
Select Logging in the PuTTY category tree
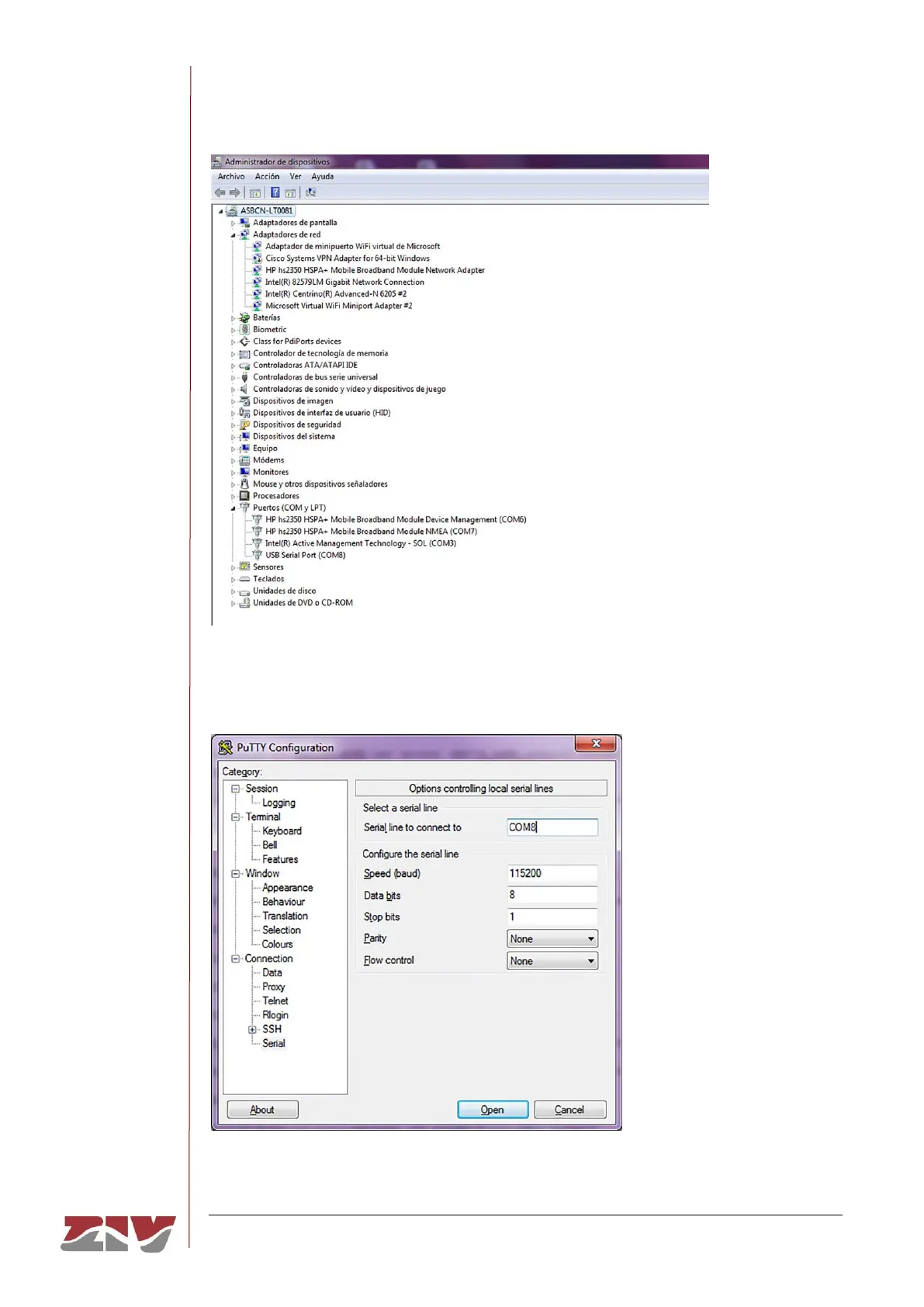point(279,803)
